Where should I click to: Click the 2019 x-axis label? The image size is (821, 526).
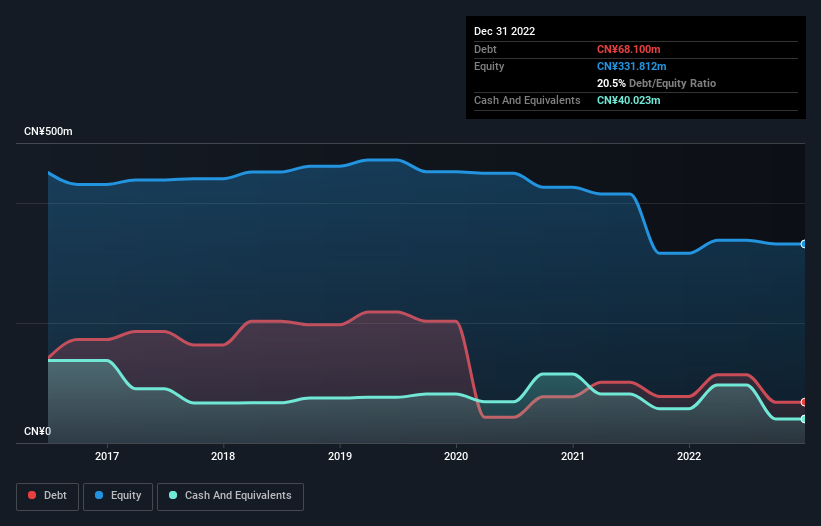click(x=340, y=456)
